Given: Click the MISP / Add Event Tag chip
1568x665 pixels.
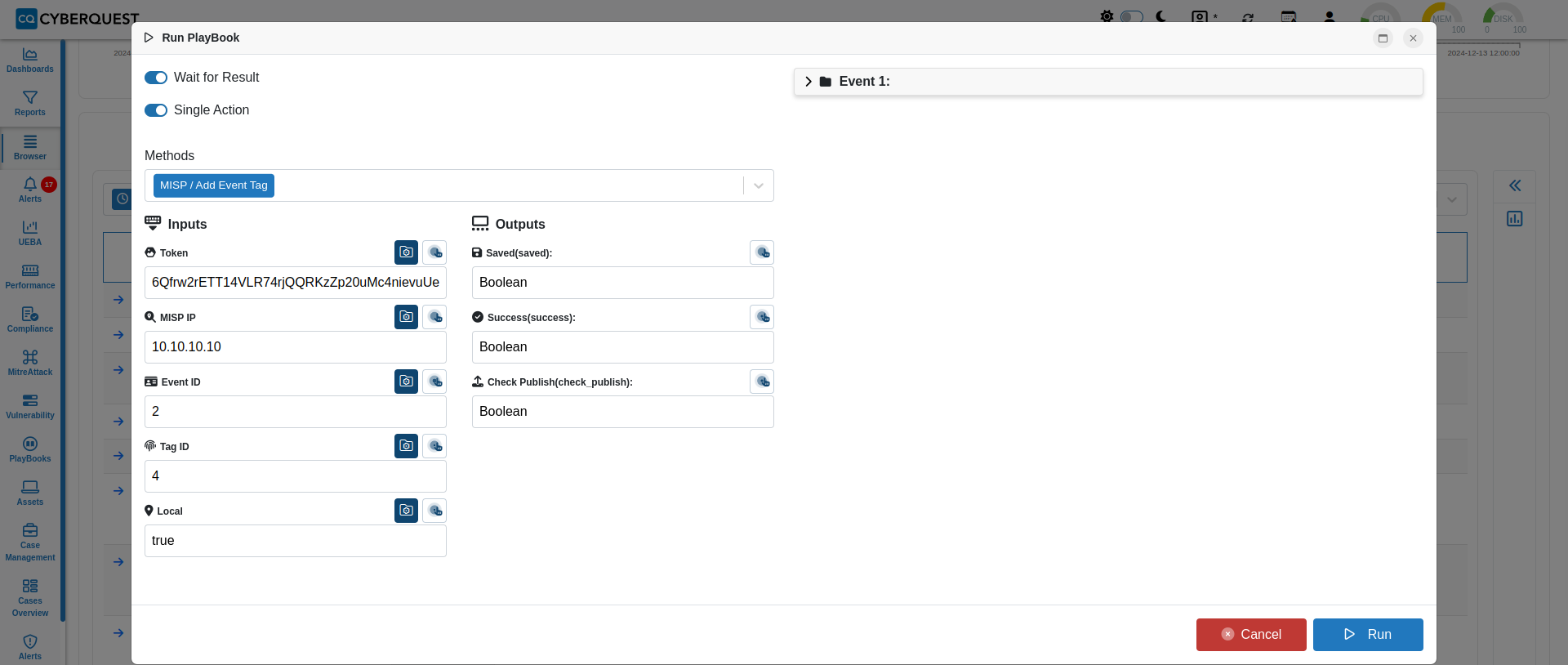Looking at the screenshot, I should click(x=214, y=185).
